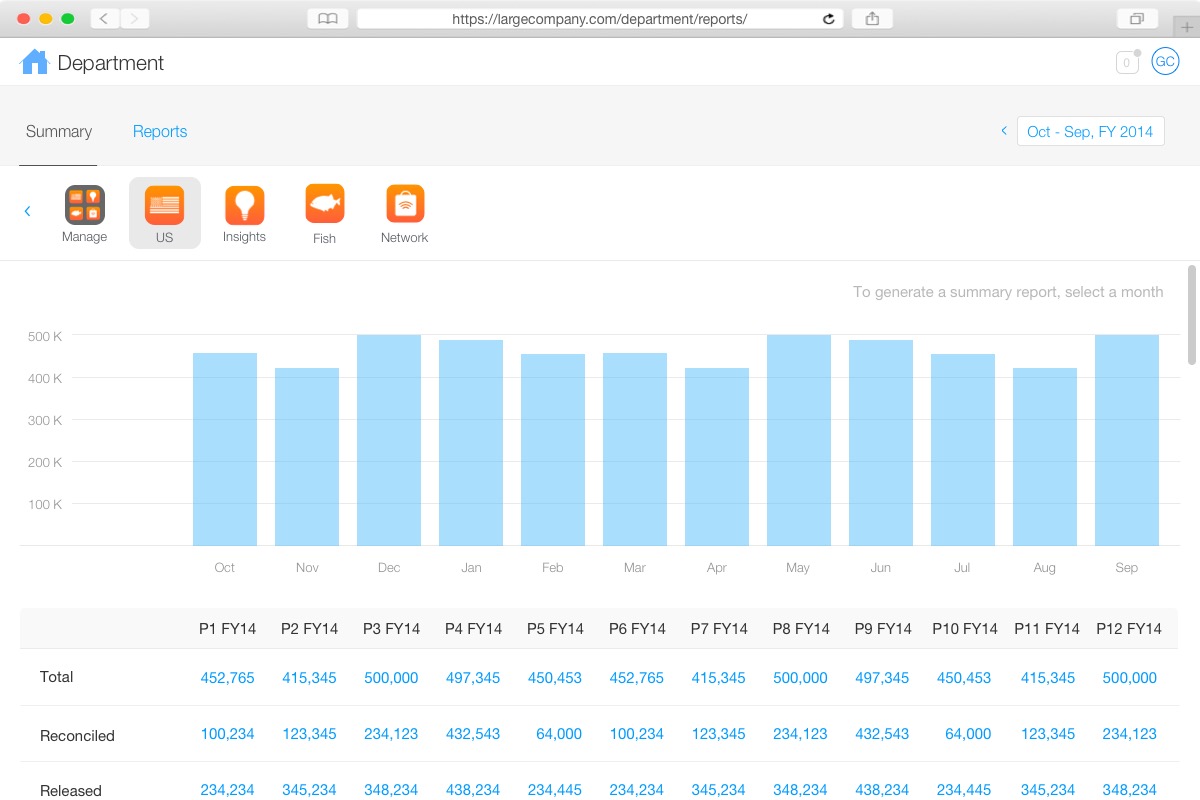Screen dimensions: 1200x800
Task: Click the P6 FY14 column header
Action: point(637,629)
